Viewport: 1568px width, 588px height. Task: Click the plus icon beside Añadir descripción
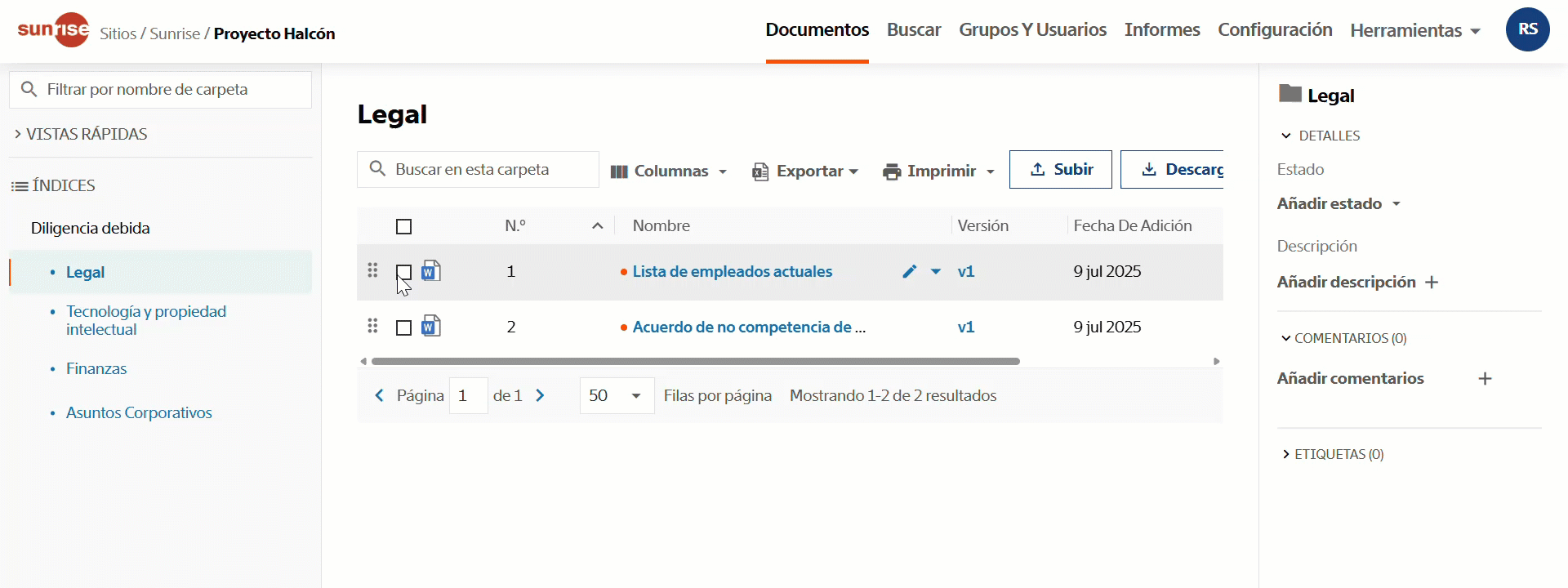[x=1432, y=283]
